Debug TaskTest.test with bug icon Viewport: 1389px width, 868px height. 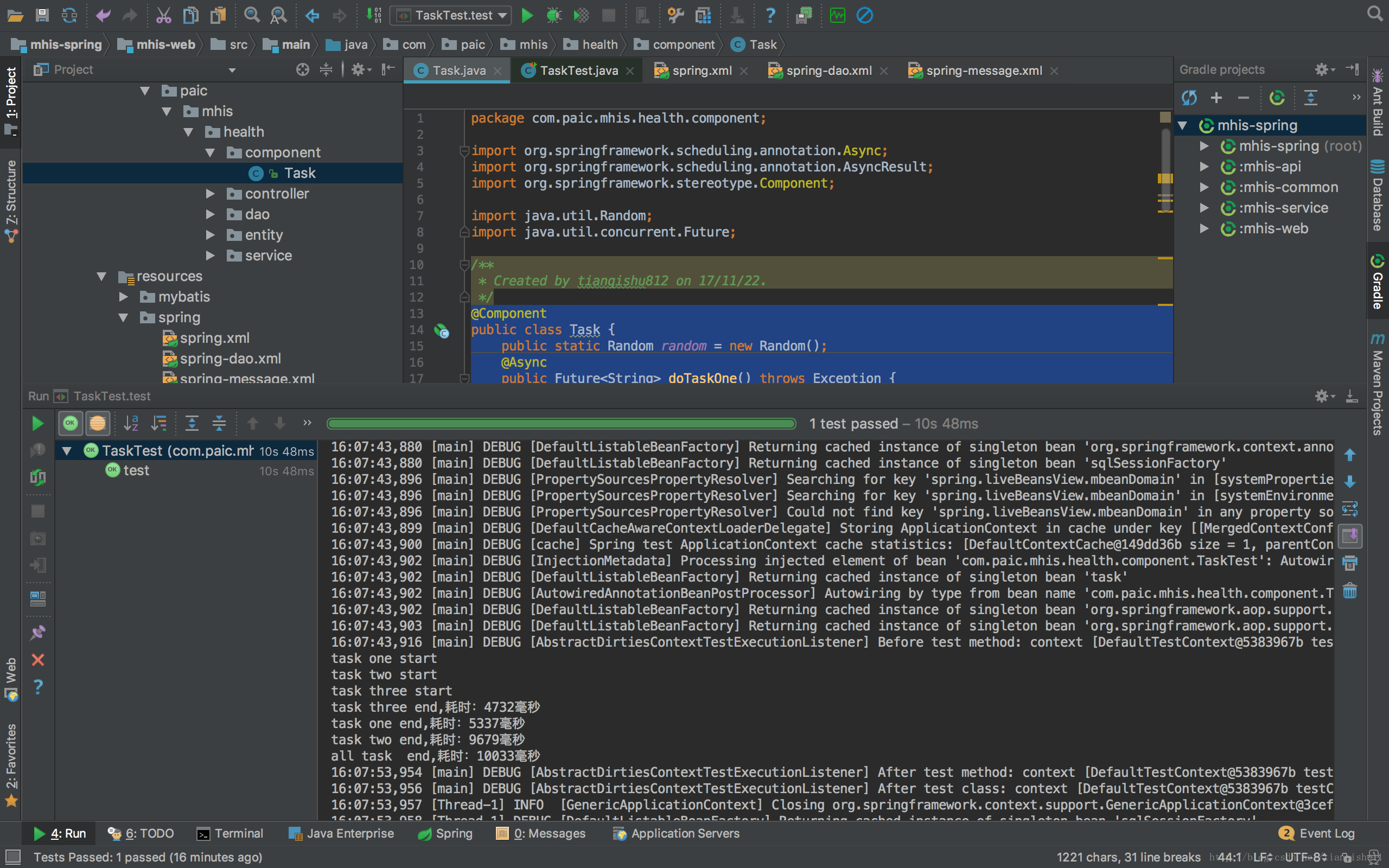tap(554, 16)
